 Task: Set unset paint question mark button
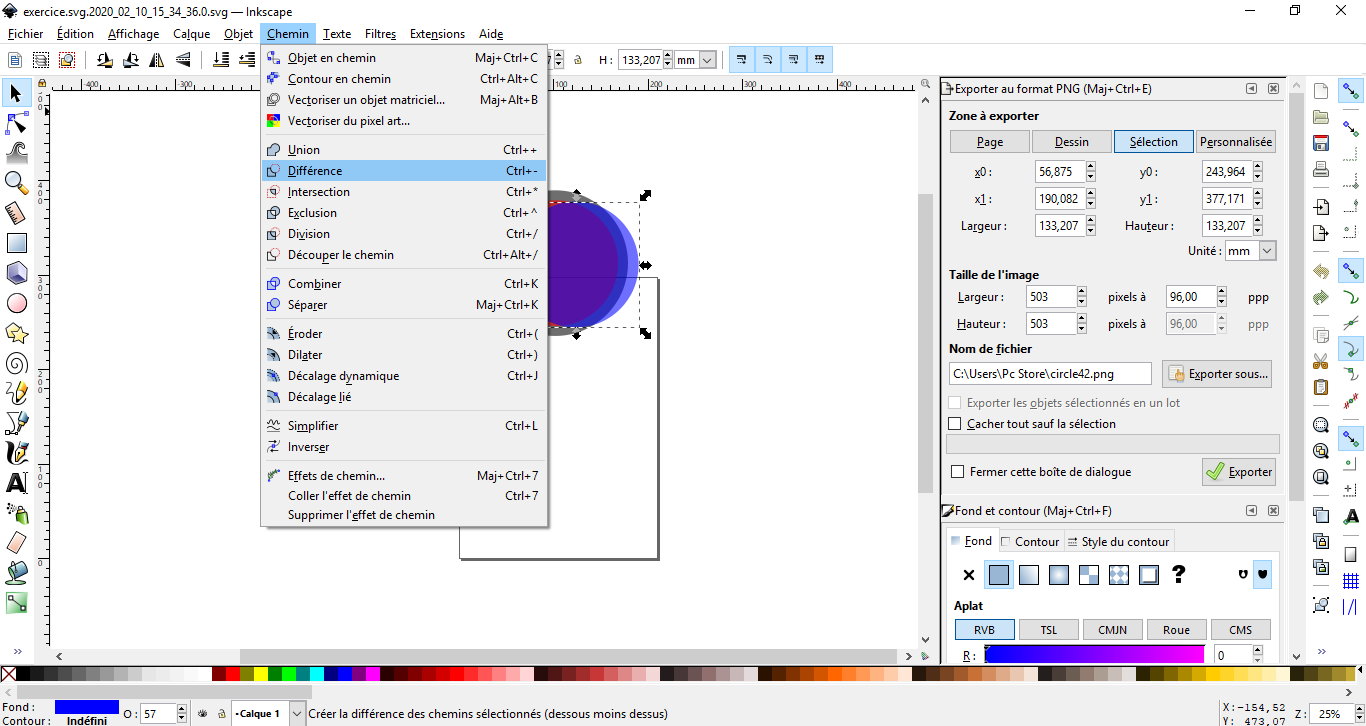click(1179, 574)
